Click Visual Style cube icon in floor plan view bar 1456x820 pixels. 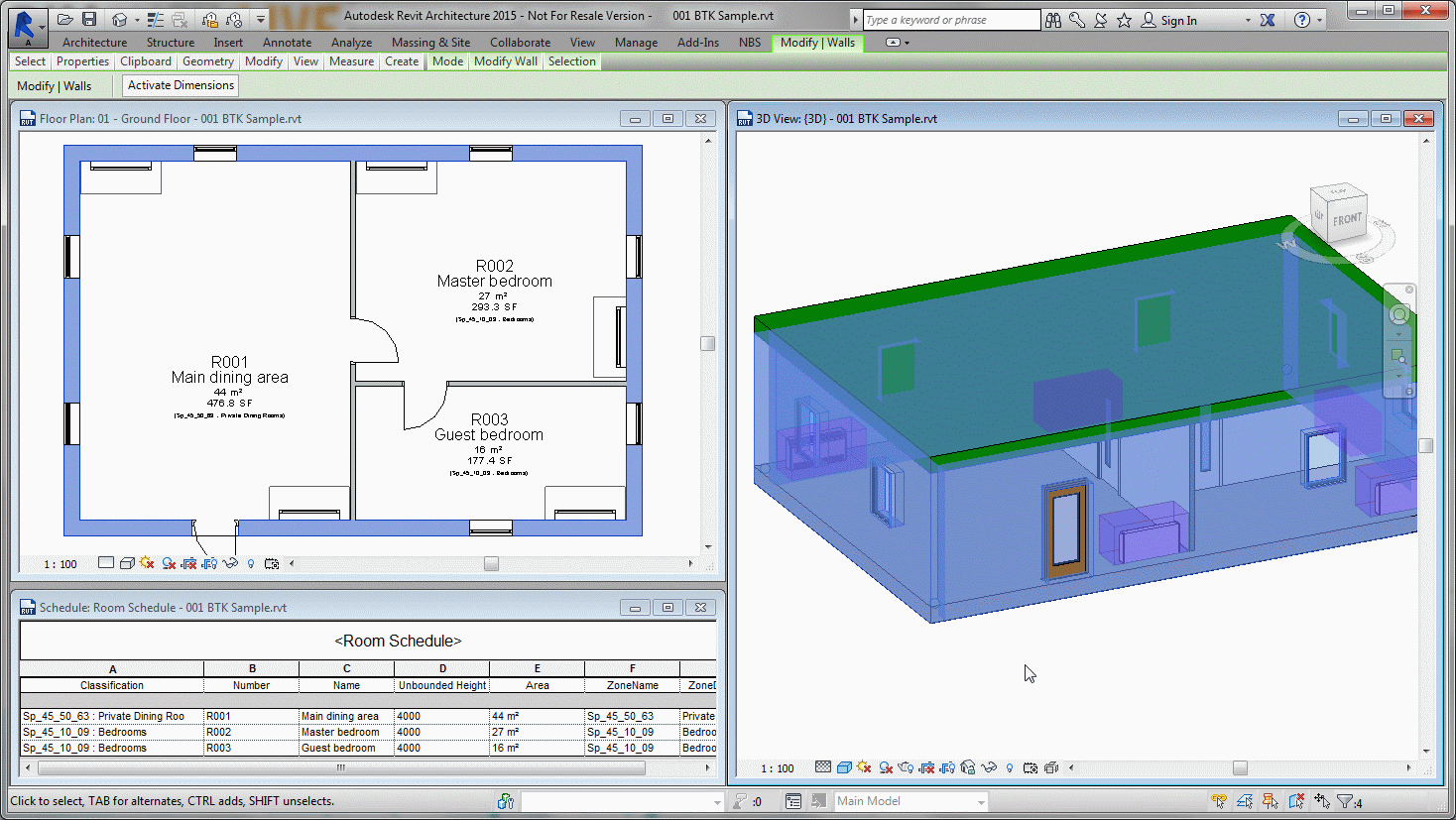tap(127, 563)
